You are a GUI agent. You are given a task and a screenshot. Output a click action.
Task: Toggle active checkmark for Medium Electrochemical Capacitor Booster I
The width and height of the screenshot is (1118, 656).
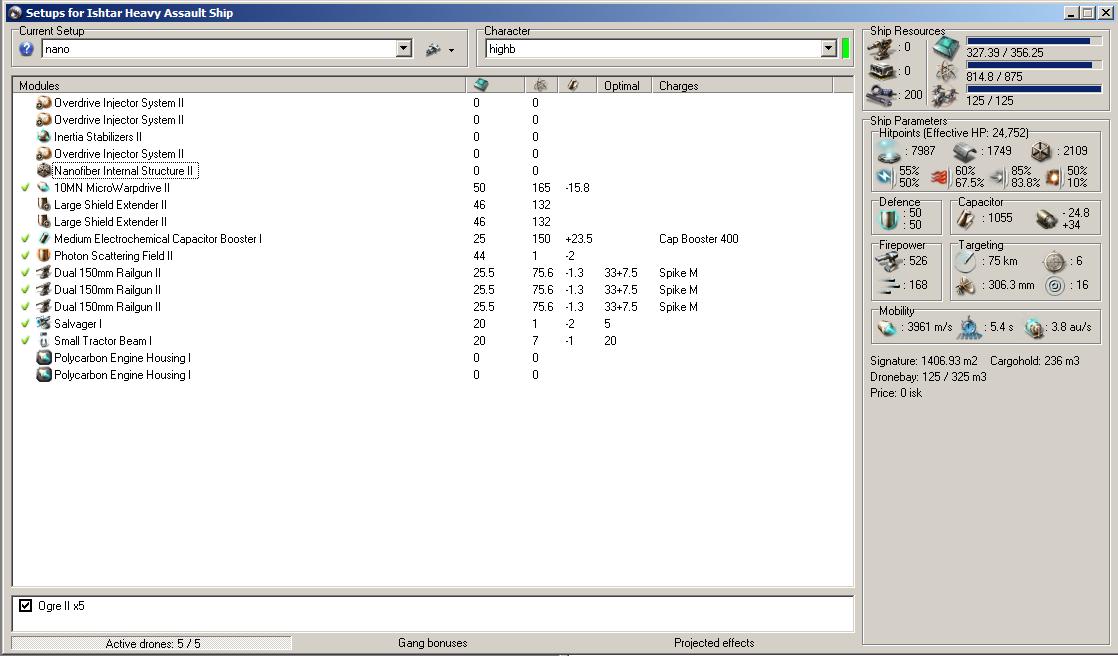tap(25, 240)
